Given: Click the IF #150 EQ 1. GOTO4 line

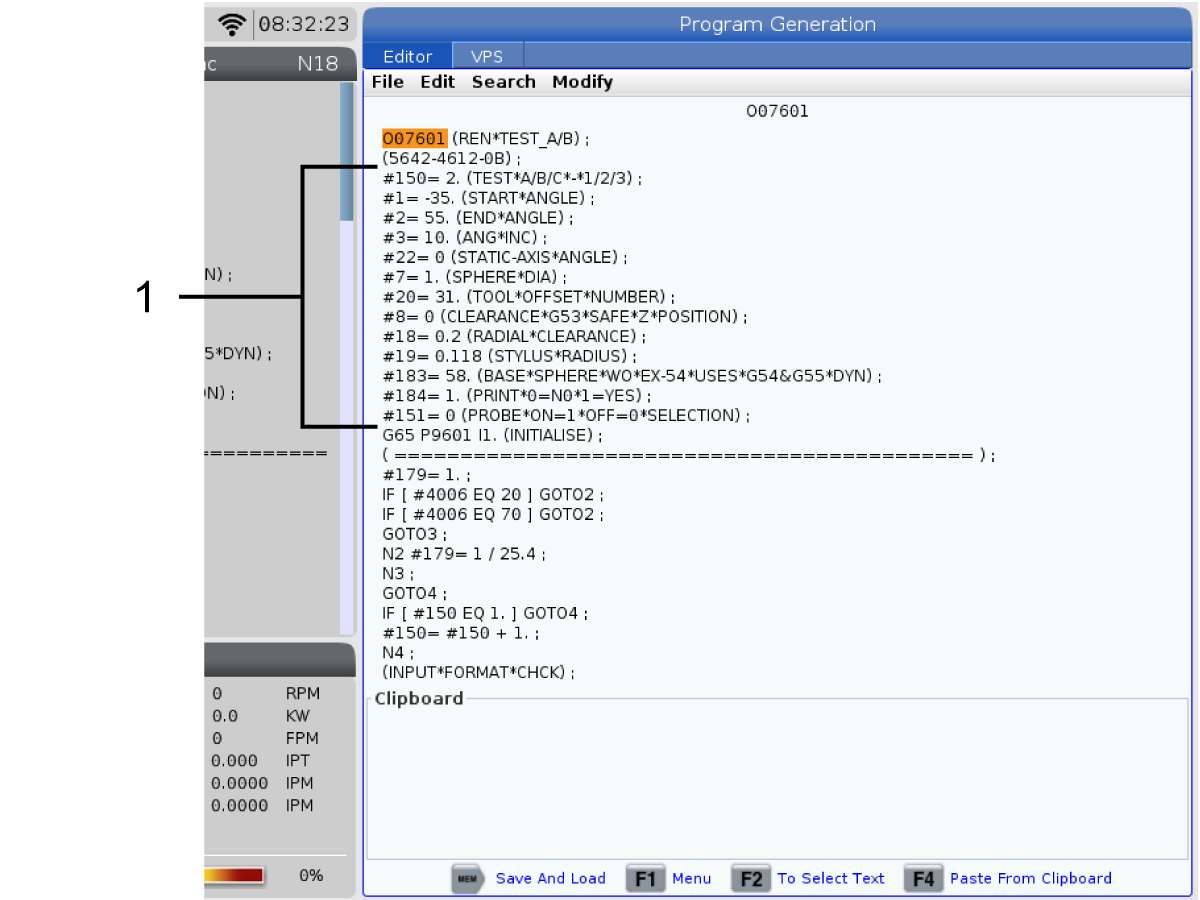Looking at the screenshot, I should 485,613.
